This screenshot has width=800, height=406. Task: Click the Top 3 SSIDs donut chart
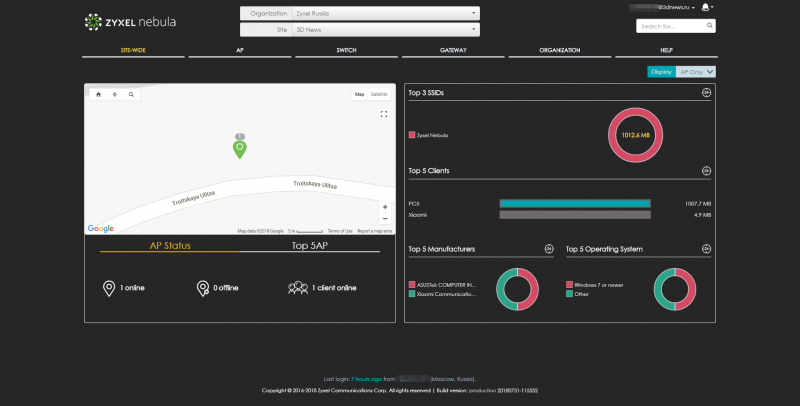coord(635,135)
